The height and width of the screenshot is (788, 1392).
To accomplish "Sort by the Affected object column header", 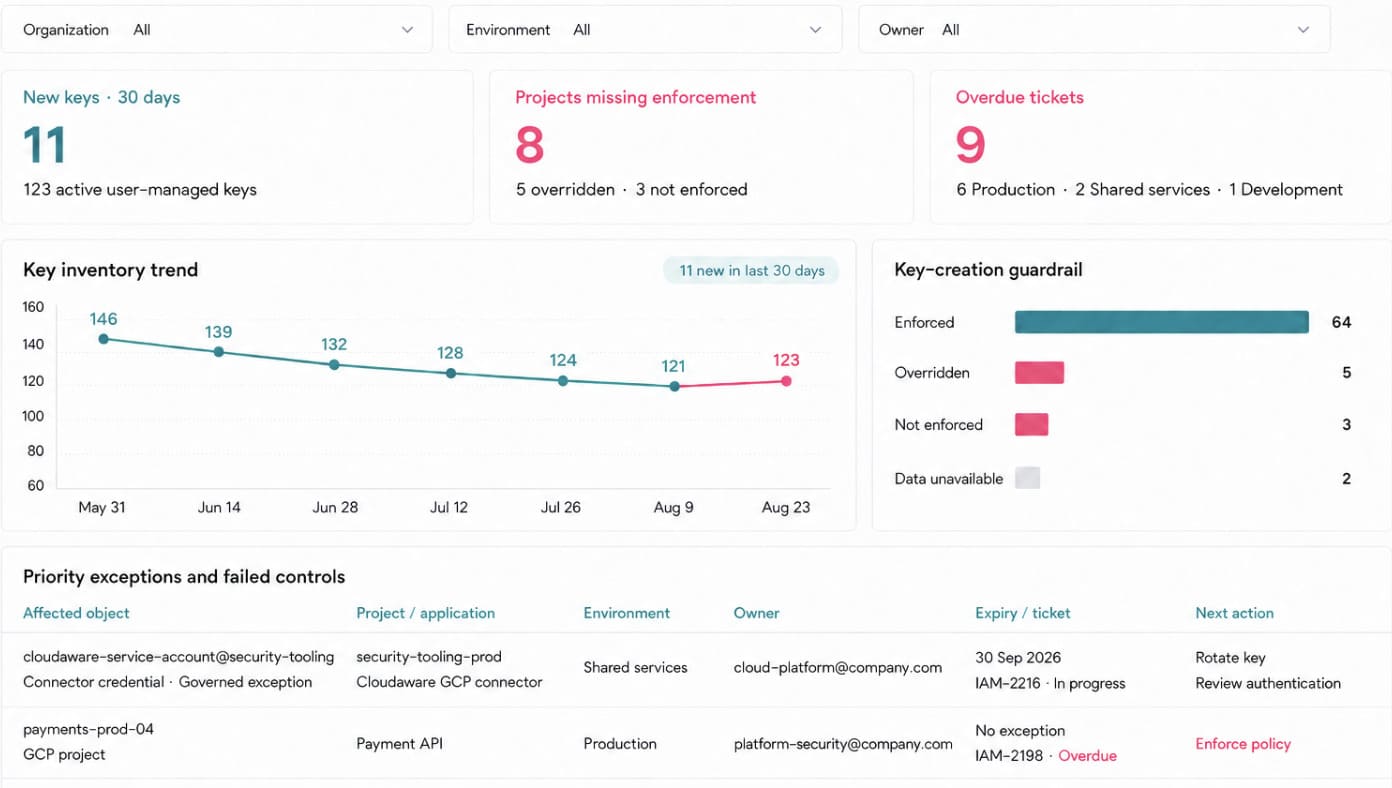I will point(76,613).
